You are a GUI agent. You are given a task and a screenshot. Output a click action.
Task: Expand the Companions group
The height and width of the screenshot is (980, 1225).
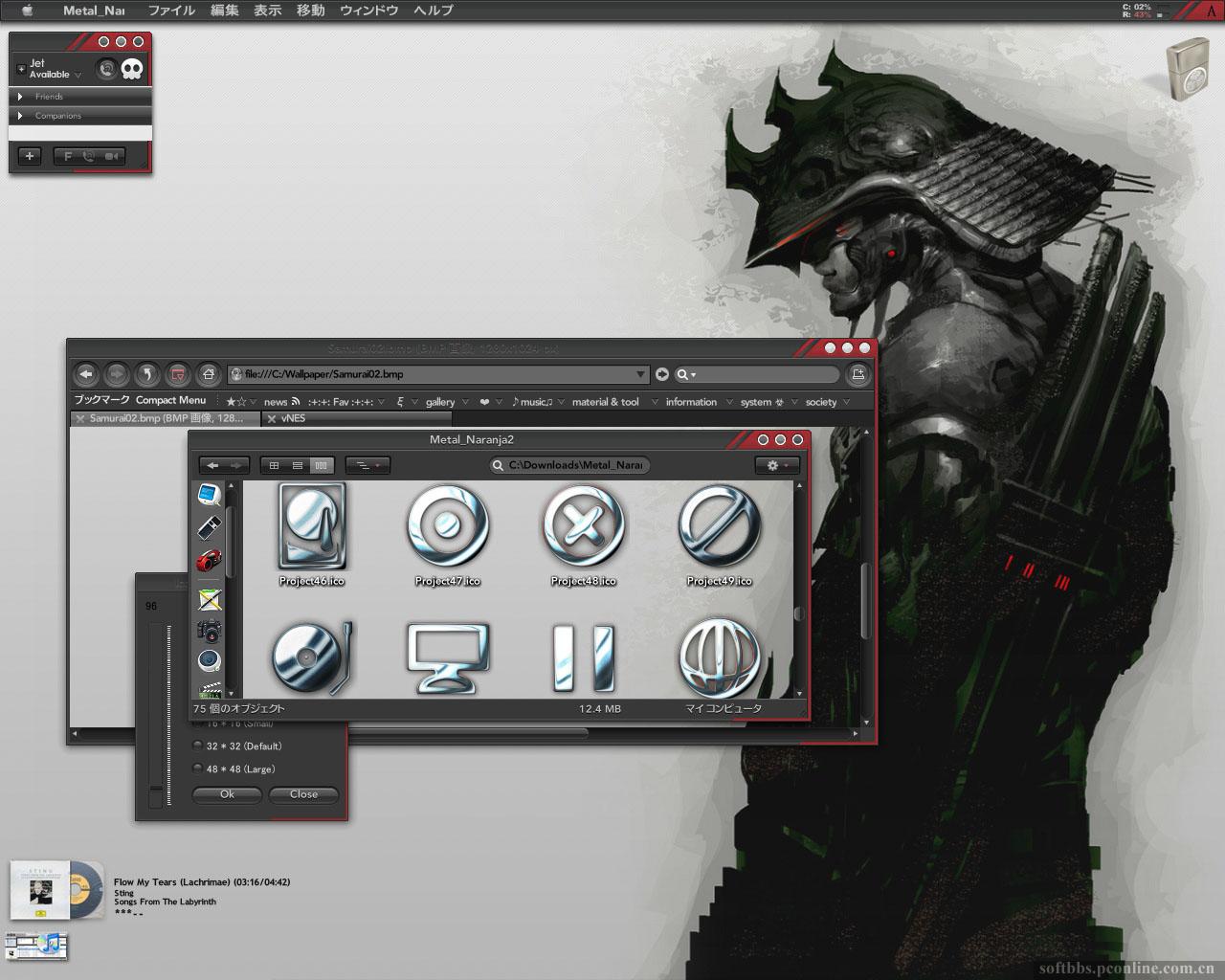coord(20,116)
